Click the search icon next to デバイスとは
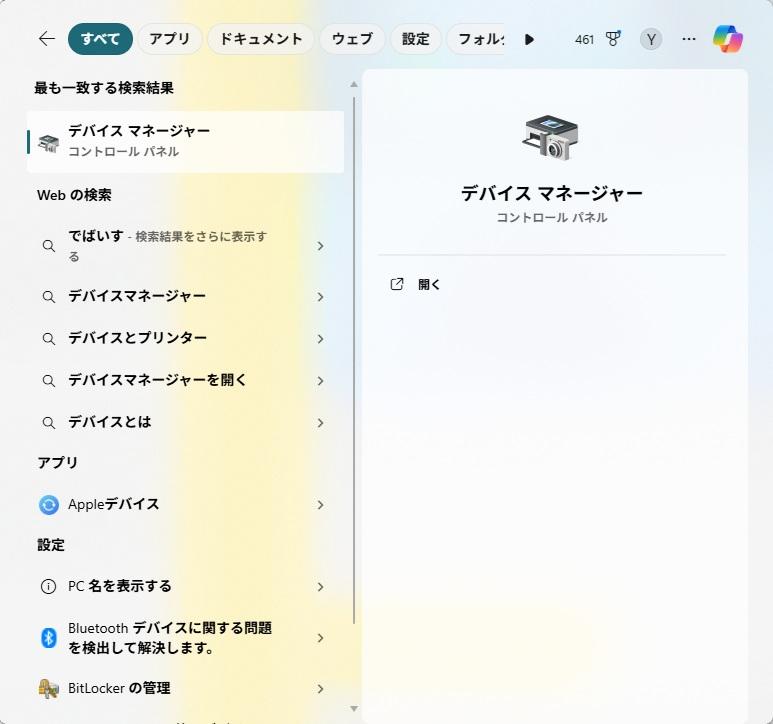Viewport: 773px width, 724px height. click(49, 422)
